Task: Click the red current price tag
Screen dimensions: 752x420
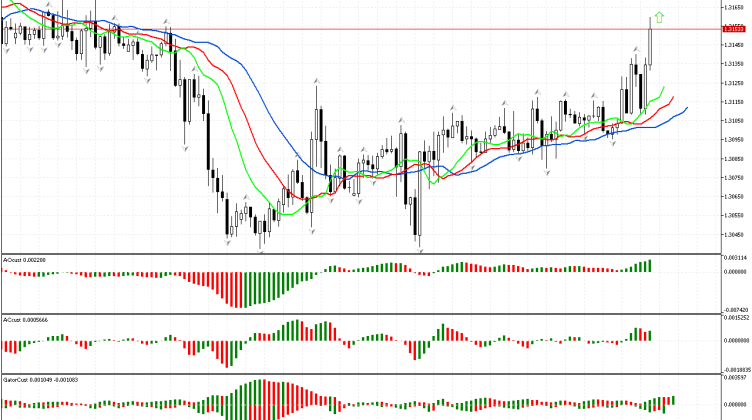Action: pos(736,29)
